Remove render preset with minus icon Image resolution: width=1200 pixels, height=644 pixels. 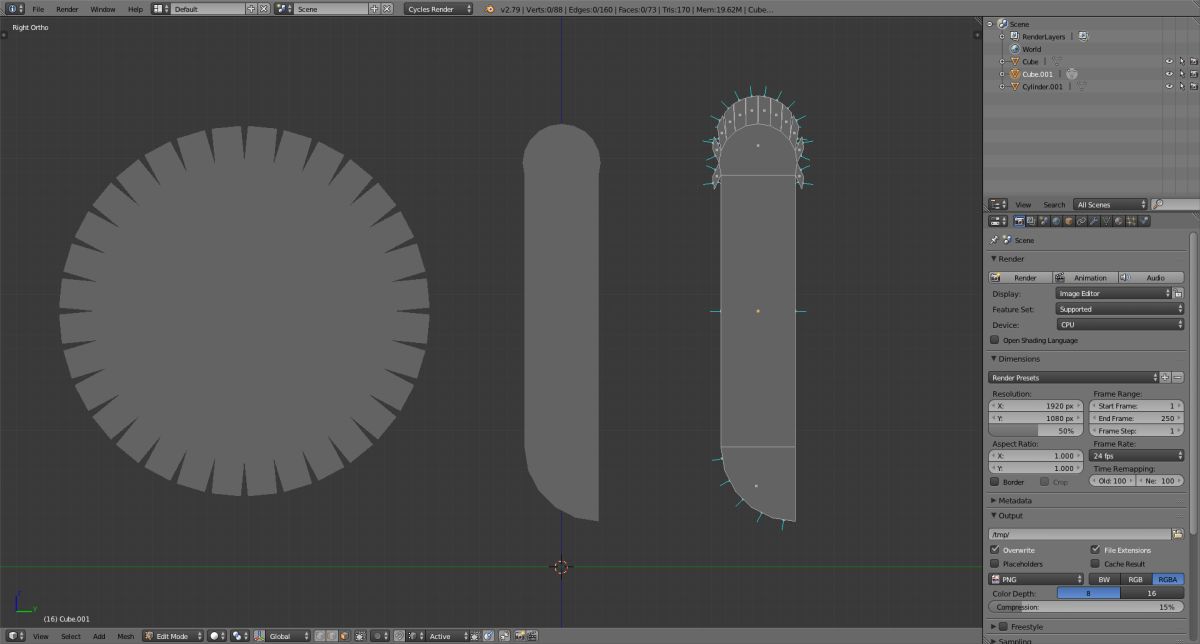click(x=1178, y=378)
